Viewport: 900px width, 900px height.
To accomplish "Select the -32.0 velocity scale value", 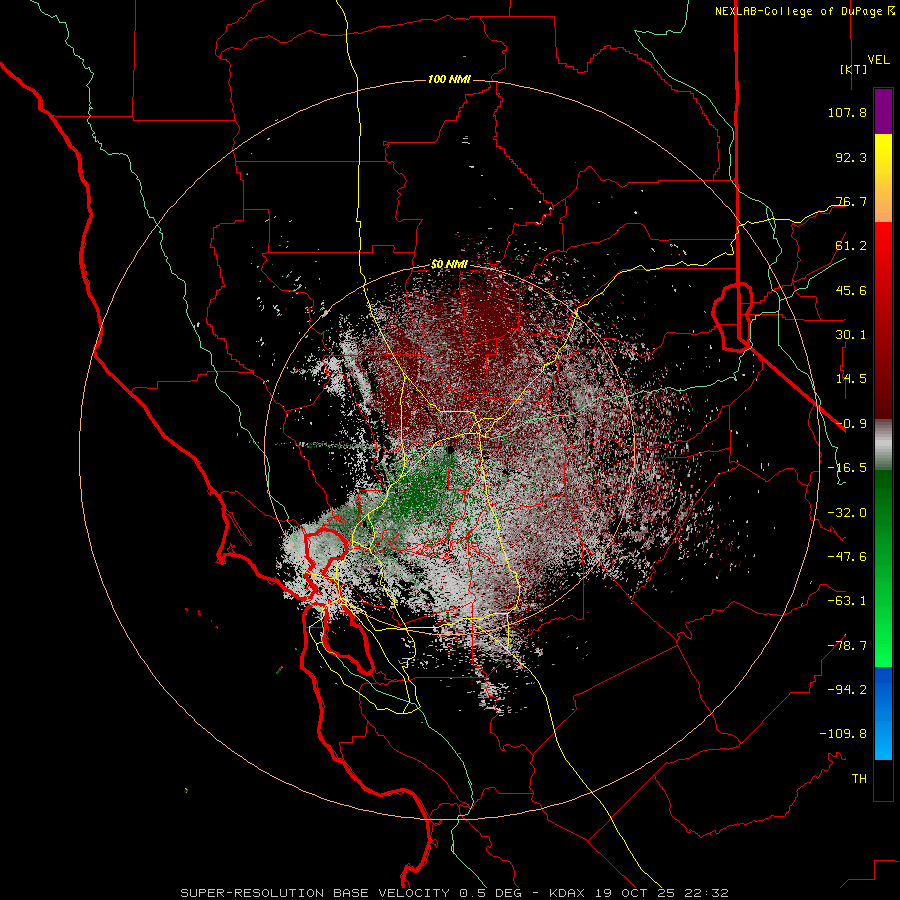I will [847, 513].
